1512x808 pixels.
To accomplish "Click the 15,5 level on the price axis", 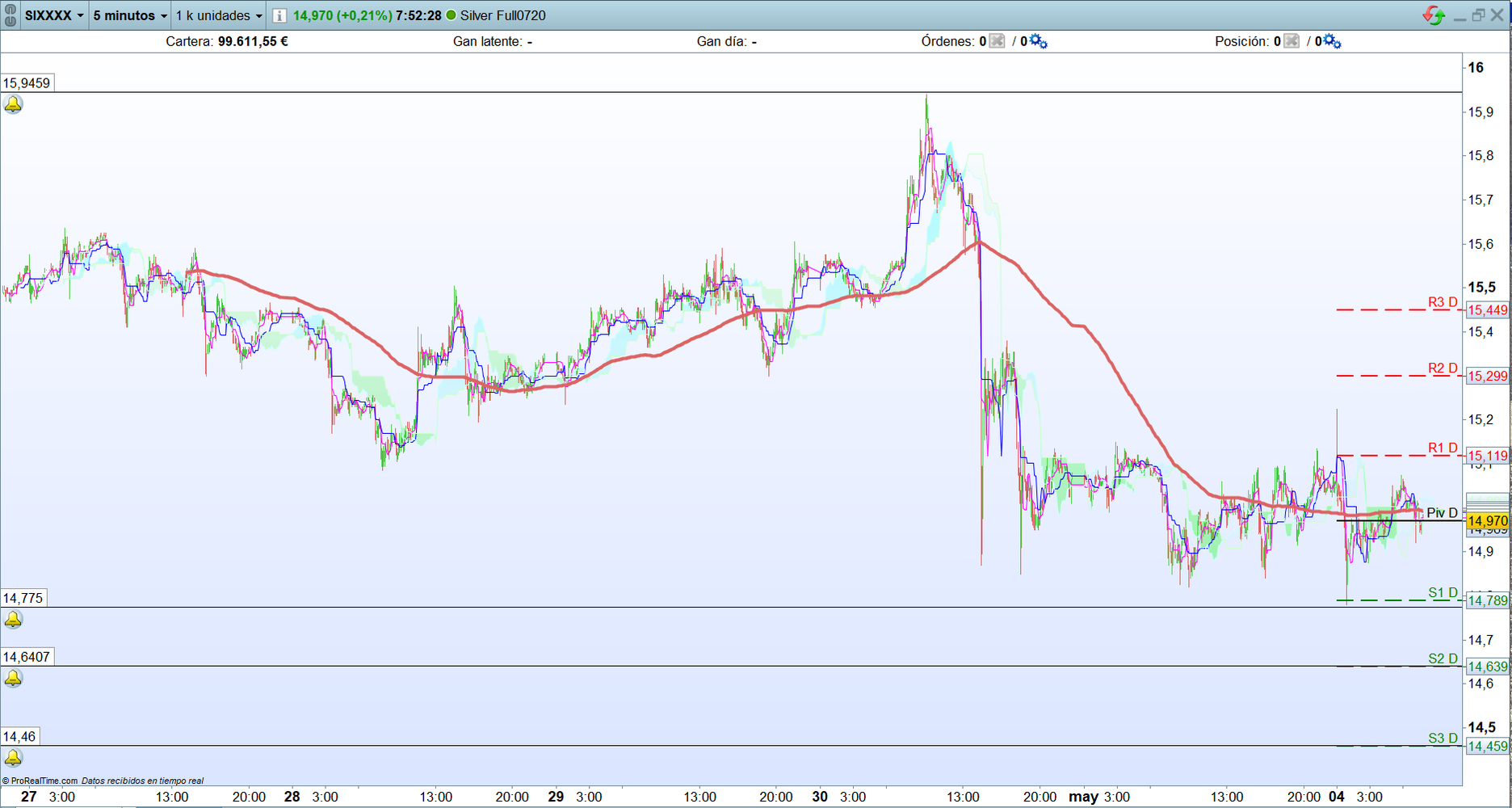I will click(1481, 288).
